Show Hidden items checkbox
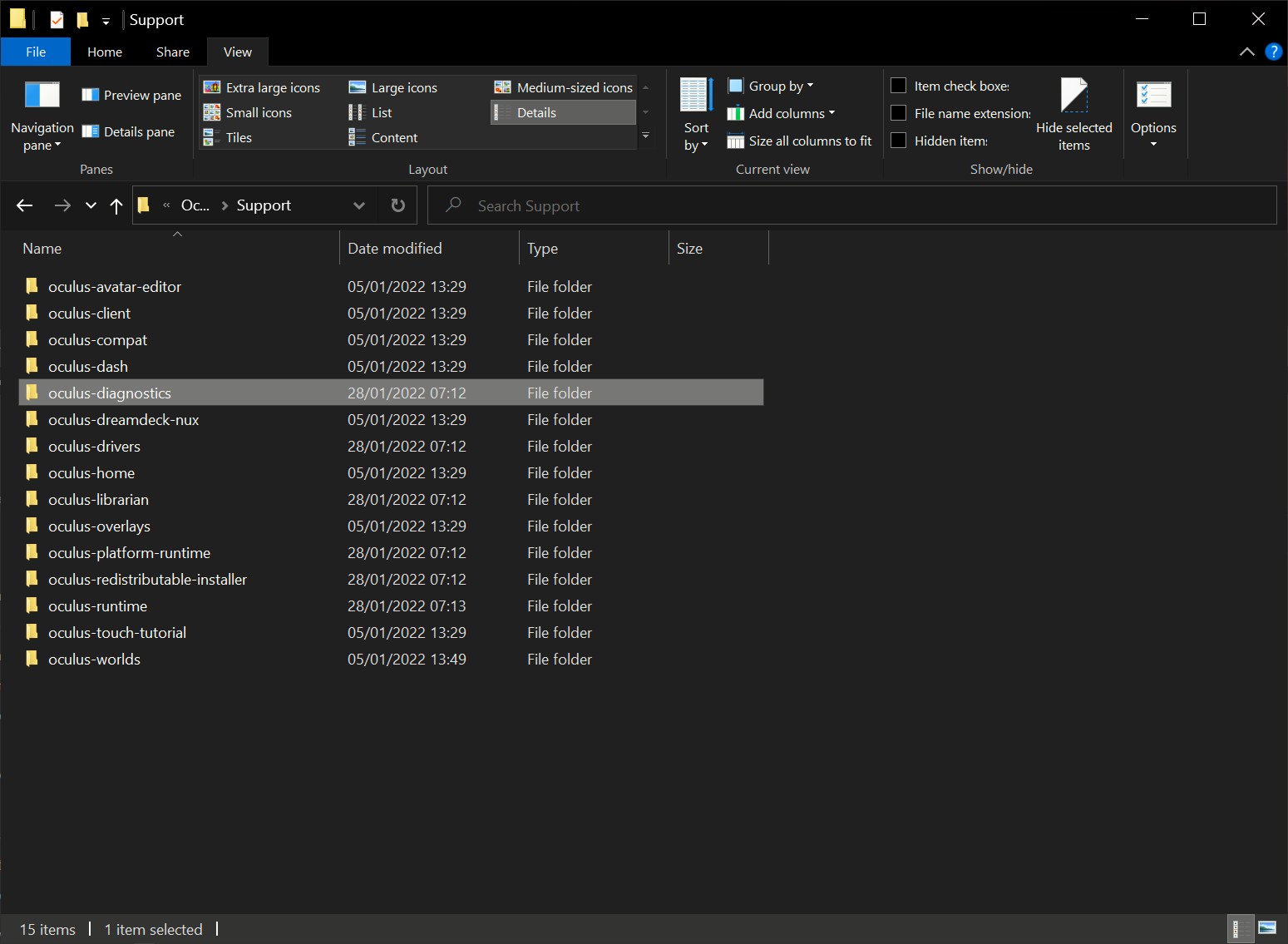Screen dimensions: 1288x944 [899, 141]
